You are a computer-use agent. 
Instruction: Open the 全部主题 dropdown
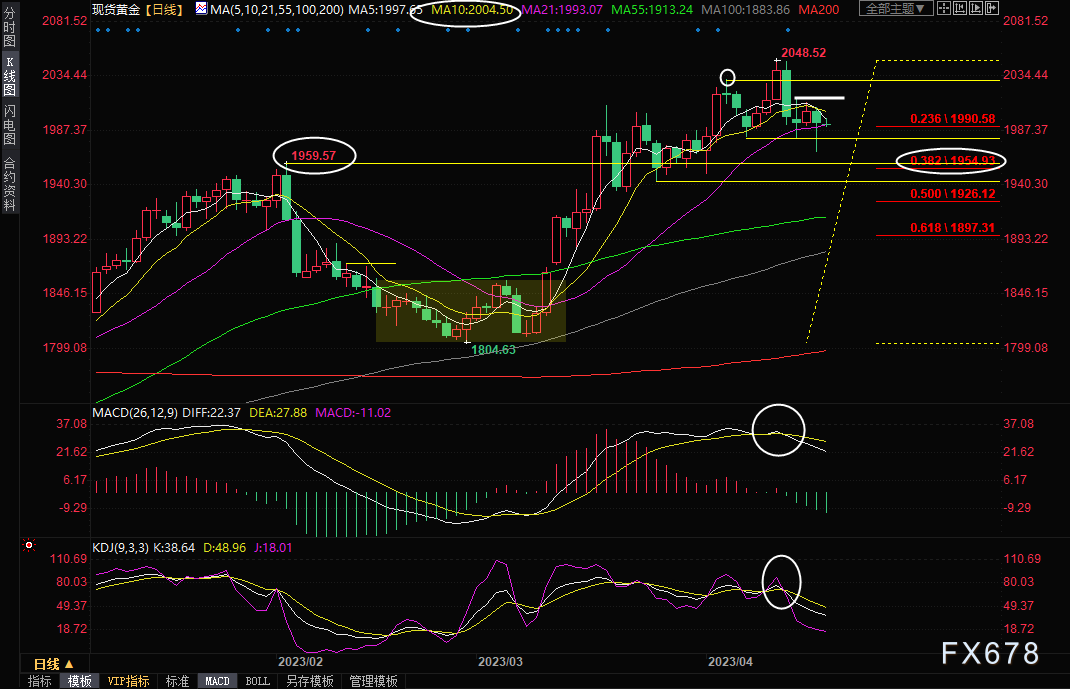[896, 8]
